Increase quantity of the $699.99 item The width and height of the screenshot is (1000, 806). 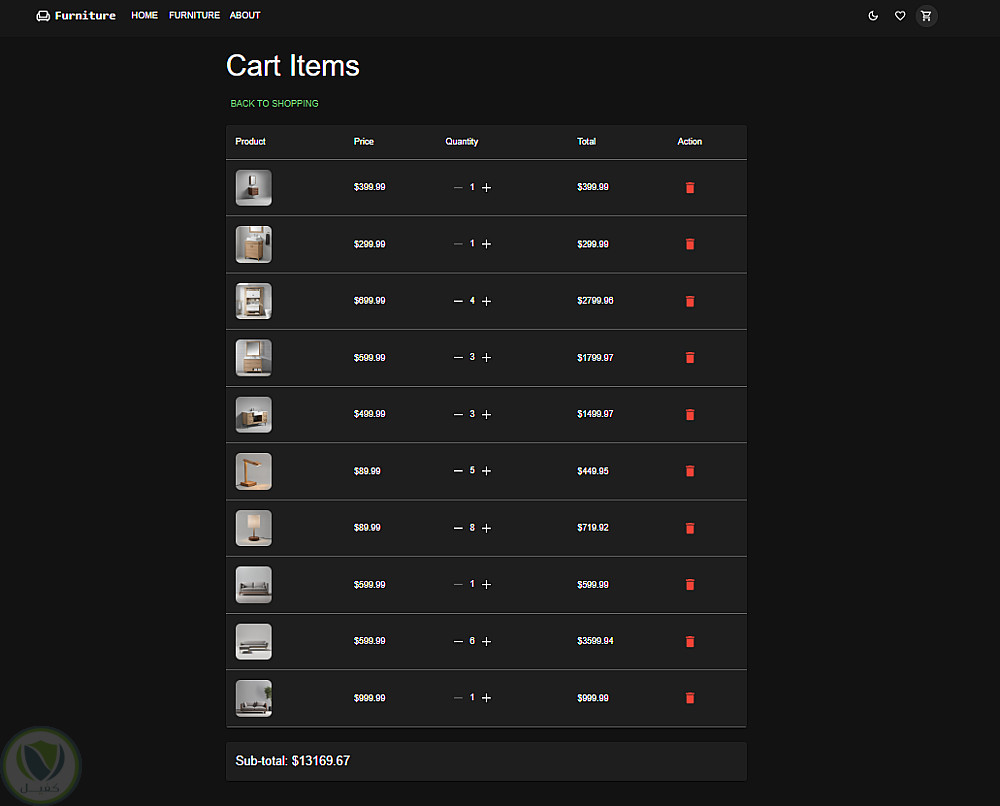click(487, 301)
